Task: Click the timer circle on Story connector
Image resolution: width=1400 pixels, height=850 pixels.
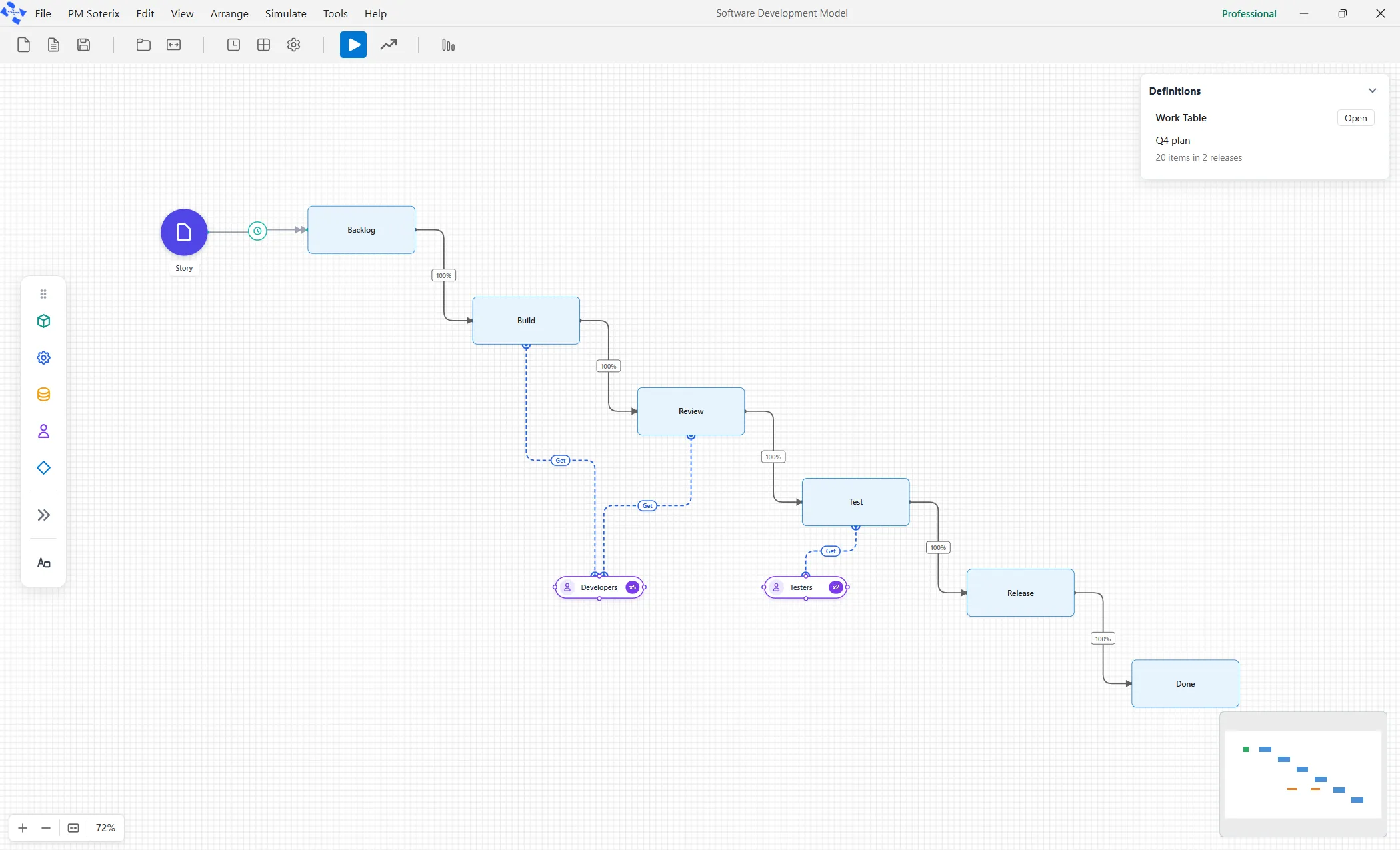Action: (x=257, y=231)
